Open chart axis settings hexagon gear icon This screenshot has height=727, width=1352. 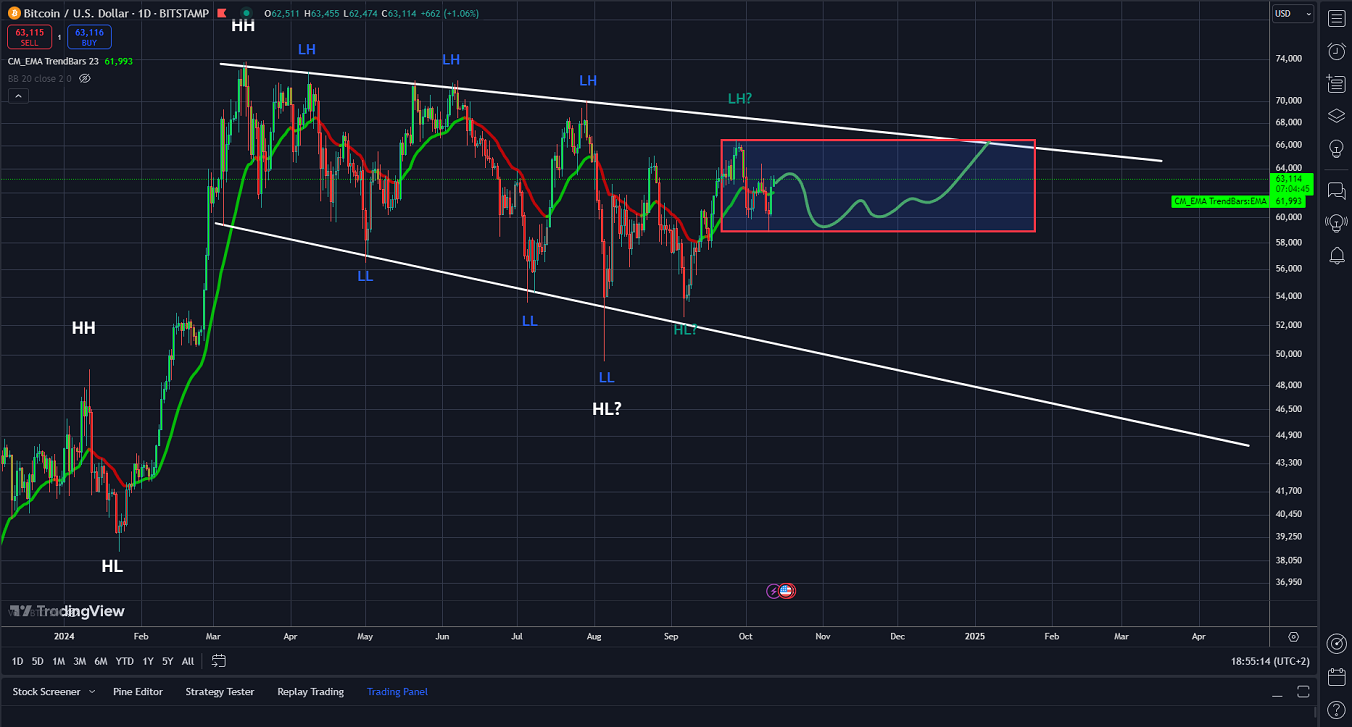(x=1294, y=637)
